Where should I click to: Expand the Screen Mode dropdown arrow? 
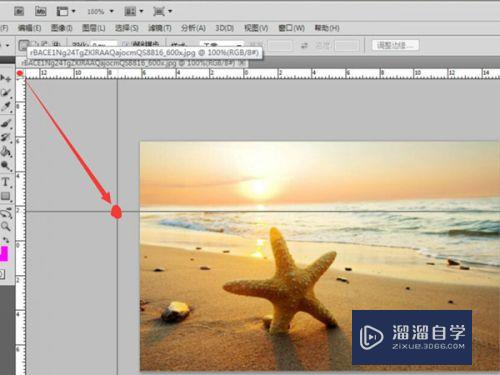point(170,11)
